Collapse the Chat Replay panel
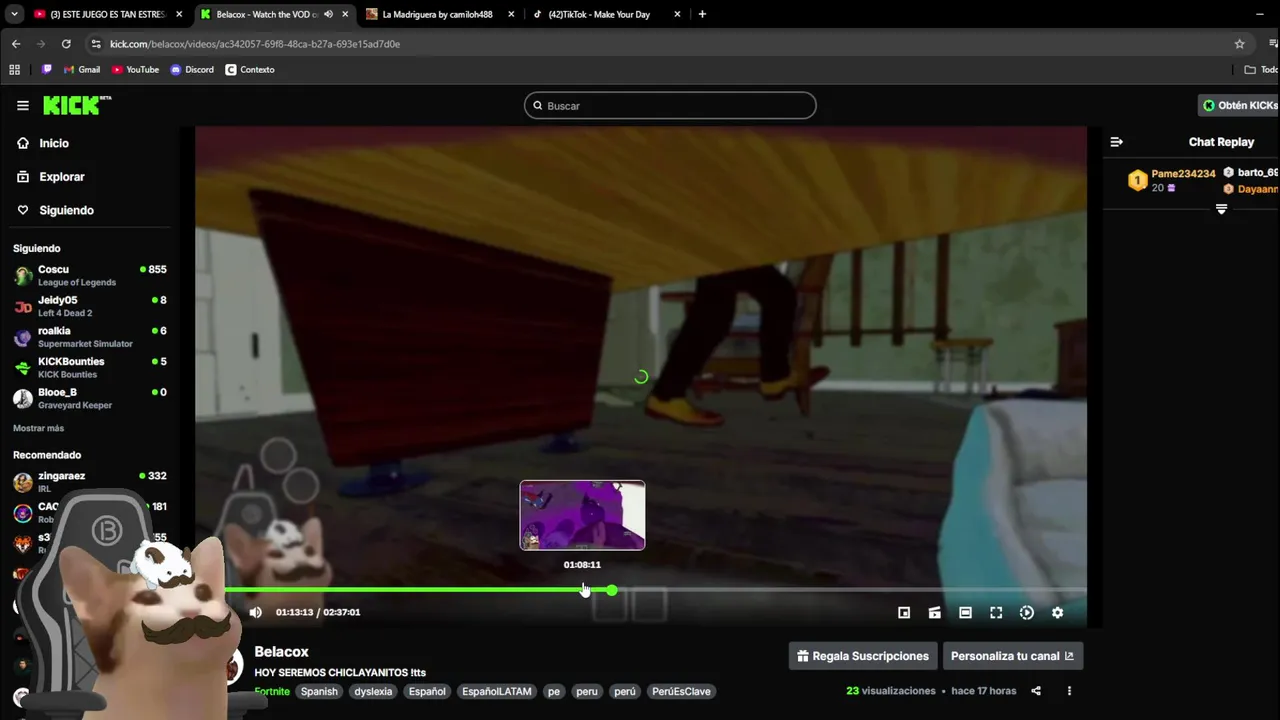 [1117, 142]
